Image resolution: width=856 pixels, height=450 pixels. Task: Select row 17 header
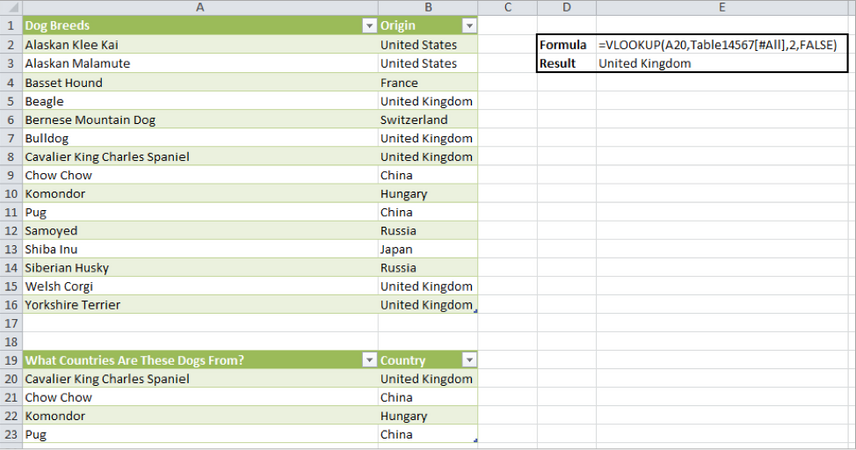click(11, 323)
